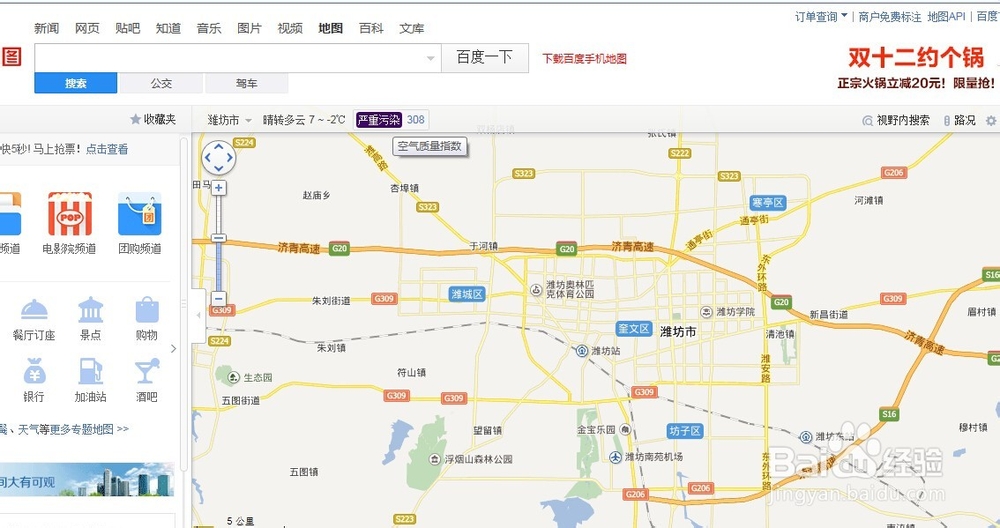This screenshot has width=1000, height=528.
Task: Select the 银行 bank icon
Action: (x=34, y=371)
